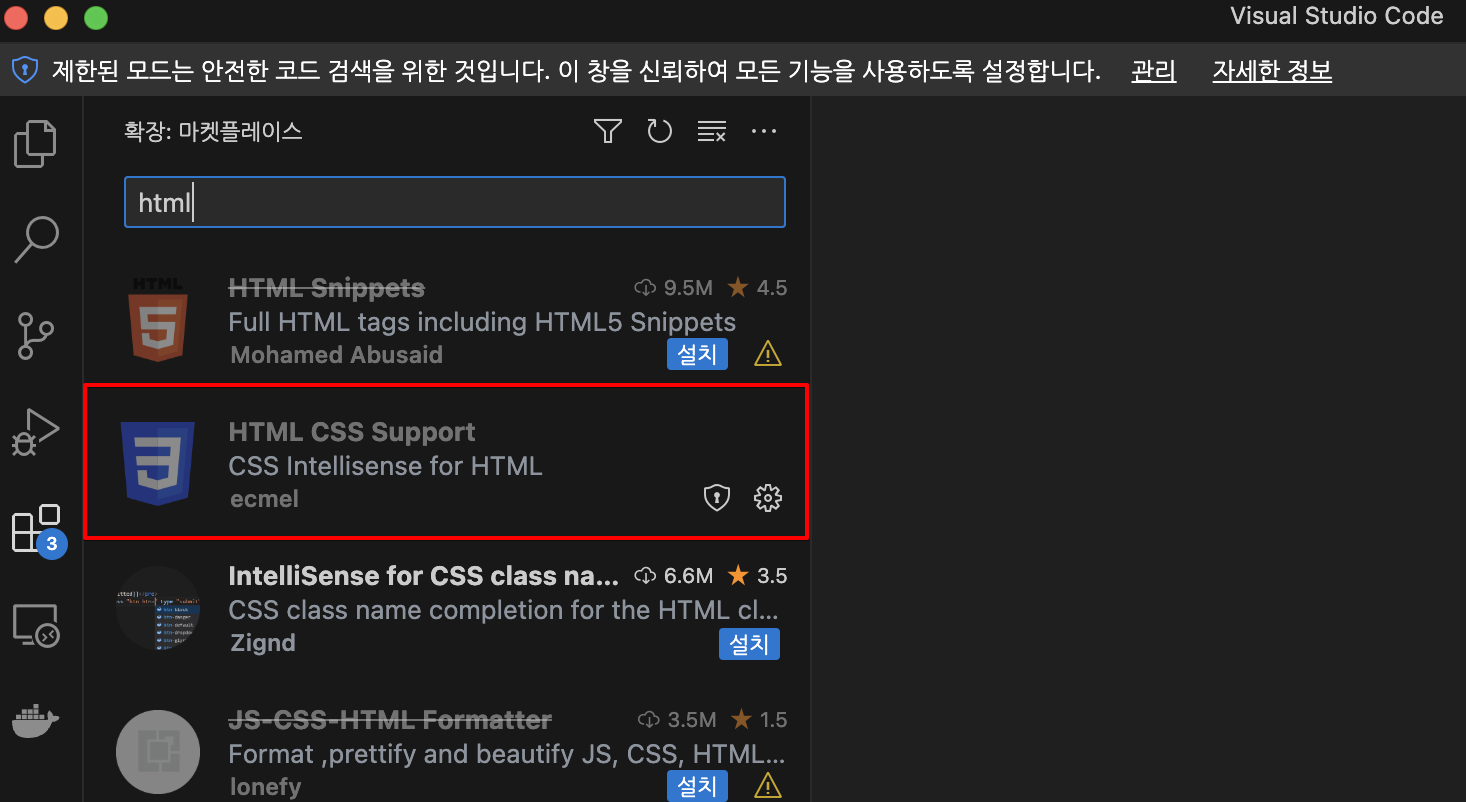1466x802 pixels.
Task: Install the HTML Snippets extension
Action: (698, 354)
